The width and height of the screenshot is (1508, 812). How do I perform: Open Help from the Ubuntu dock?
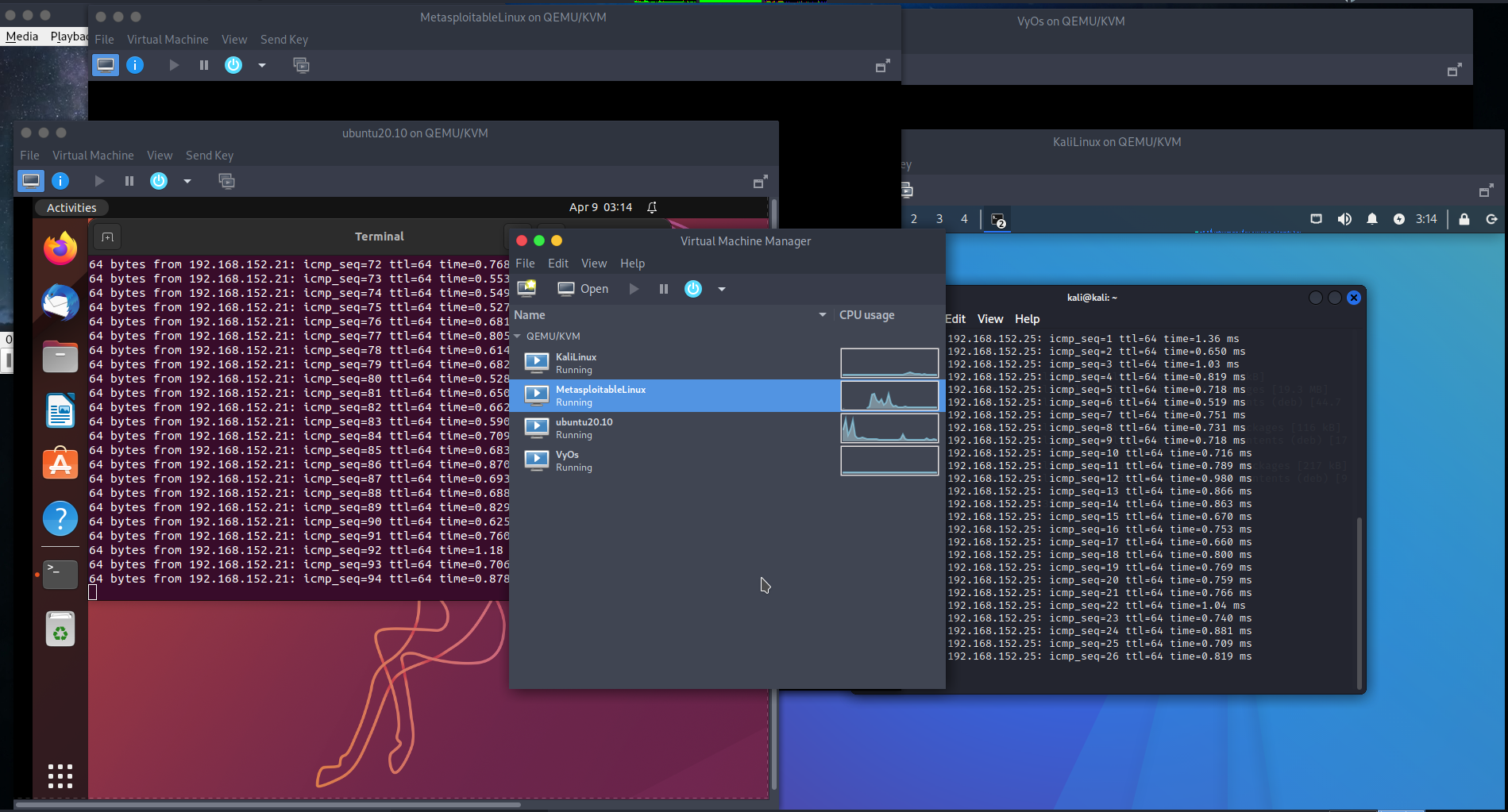tap(60, 518)
